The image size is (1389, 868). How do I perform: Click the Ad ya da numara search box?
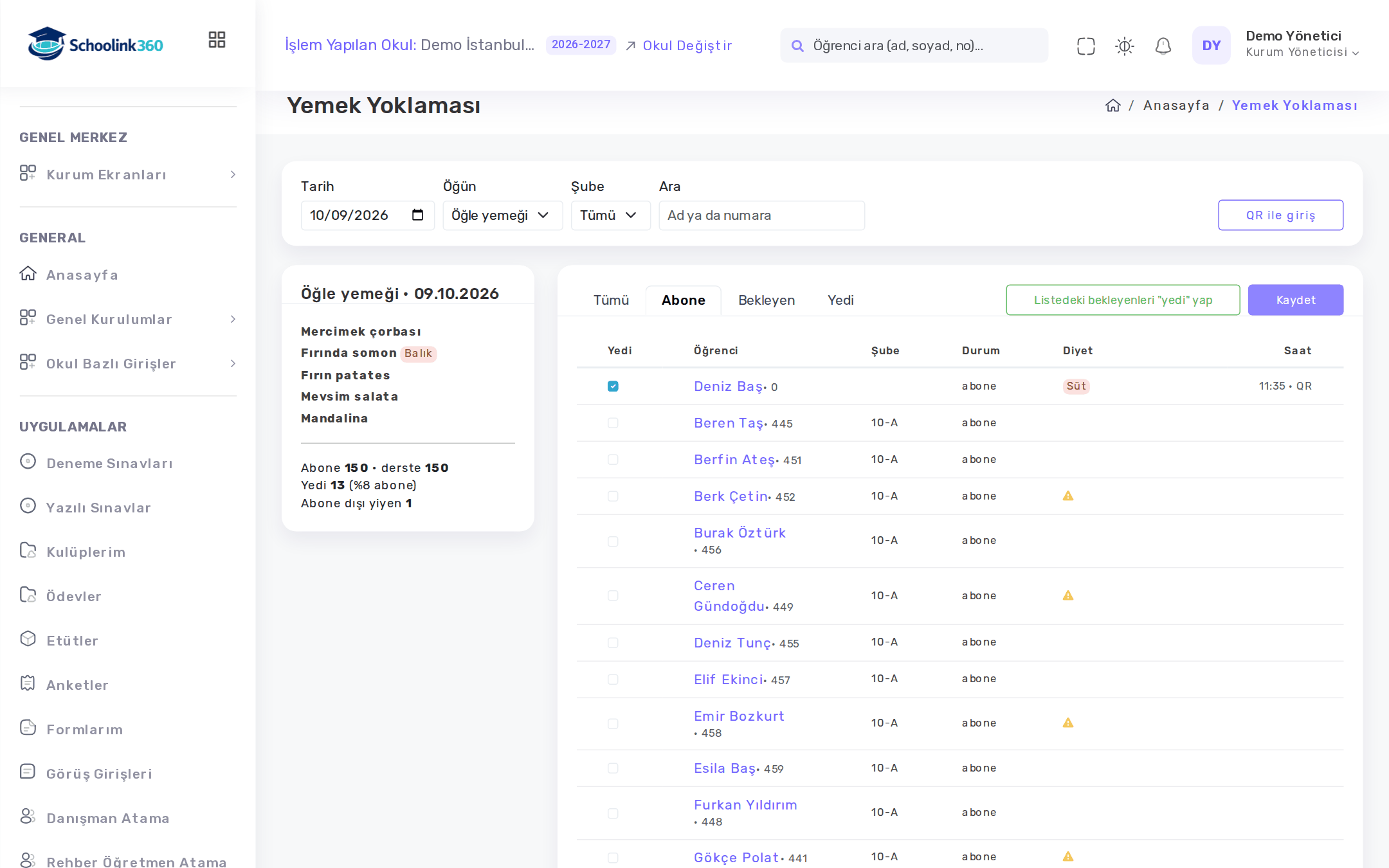click(761, 215)
